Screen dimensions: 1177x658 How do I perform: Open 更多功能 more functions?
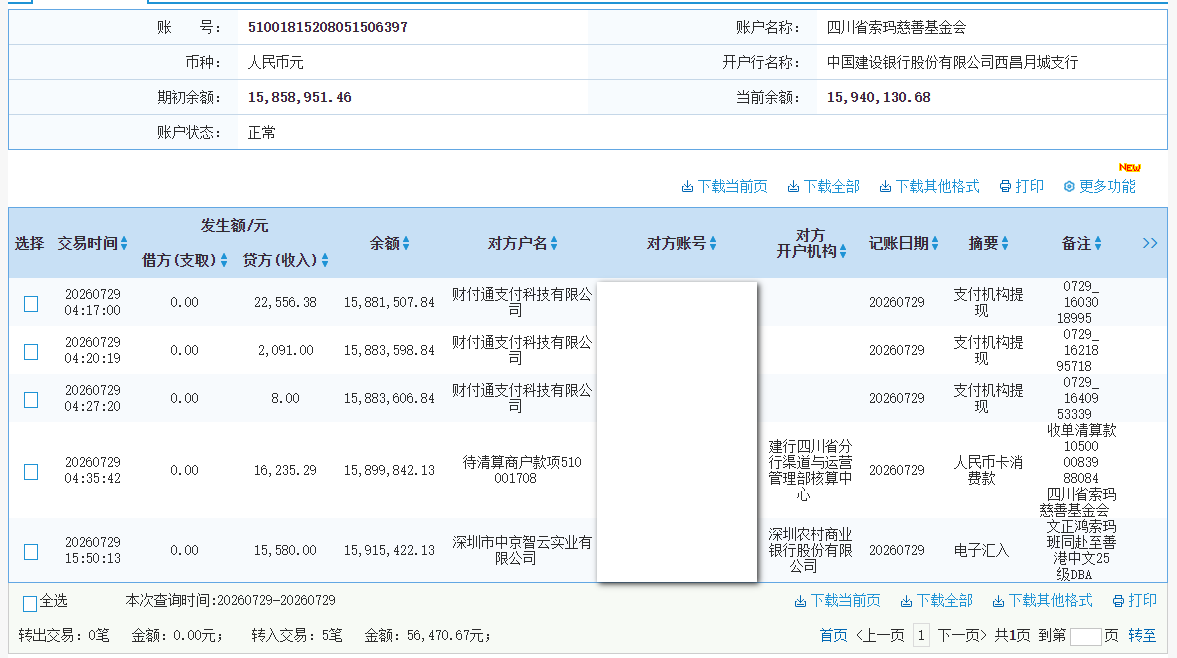click(1100, 186)
